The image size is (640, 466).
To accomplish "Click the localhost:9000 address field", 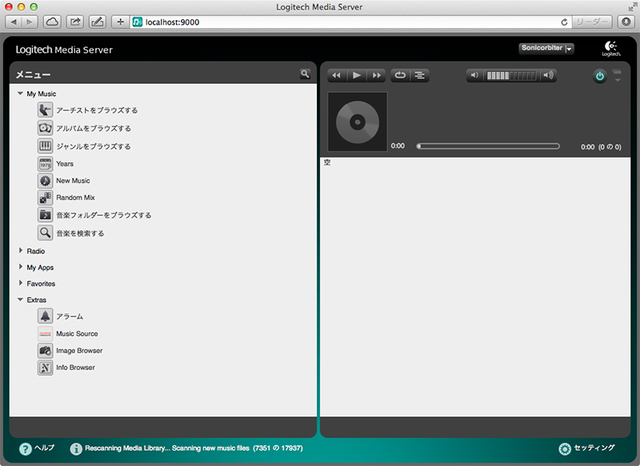I will [x=353, y=22].
